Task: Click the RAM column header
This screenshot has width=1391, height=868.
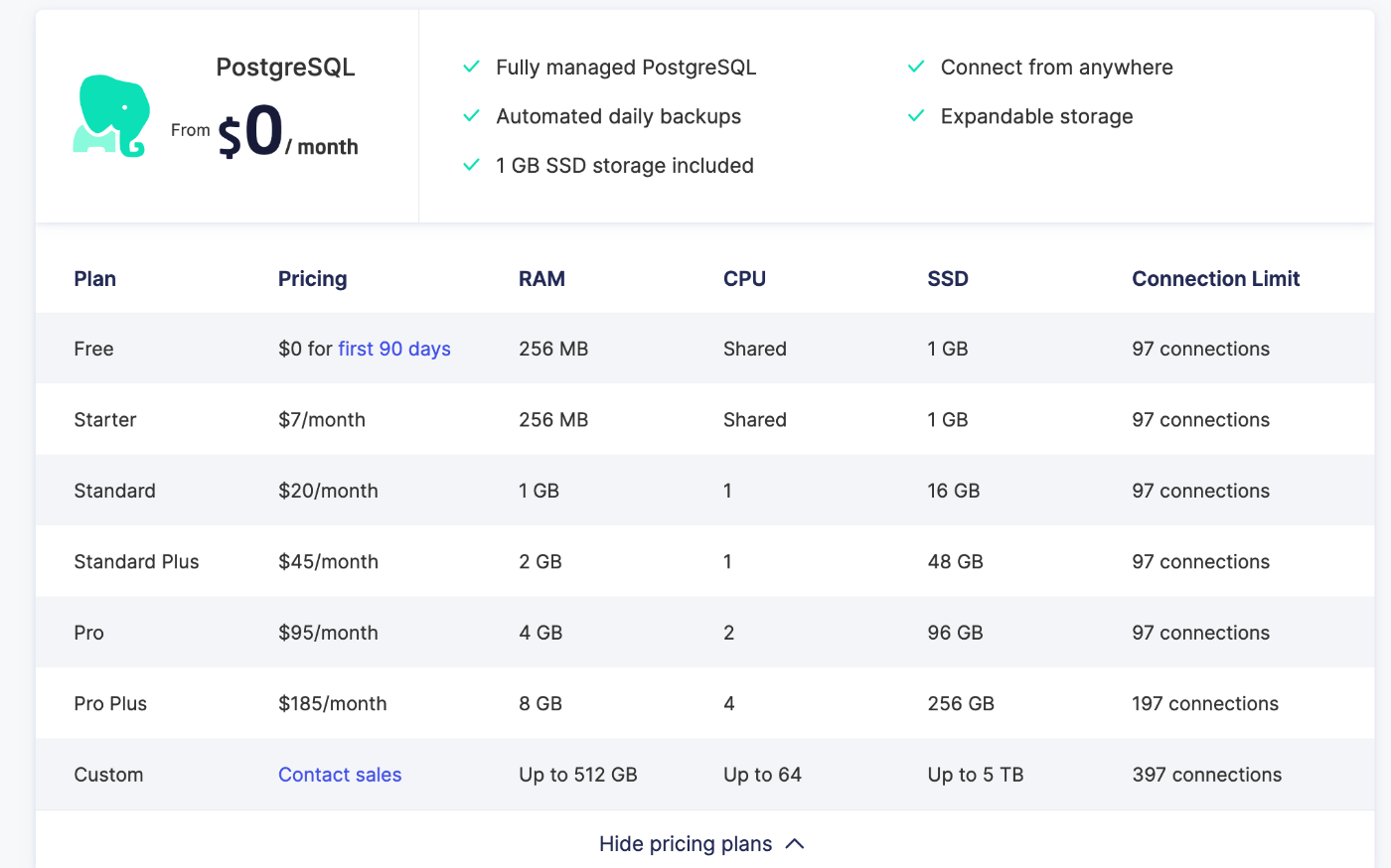Action: [x=541, y=279]
